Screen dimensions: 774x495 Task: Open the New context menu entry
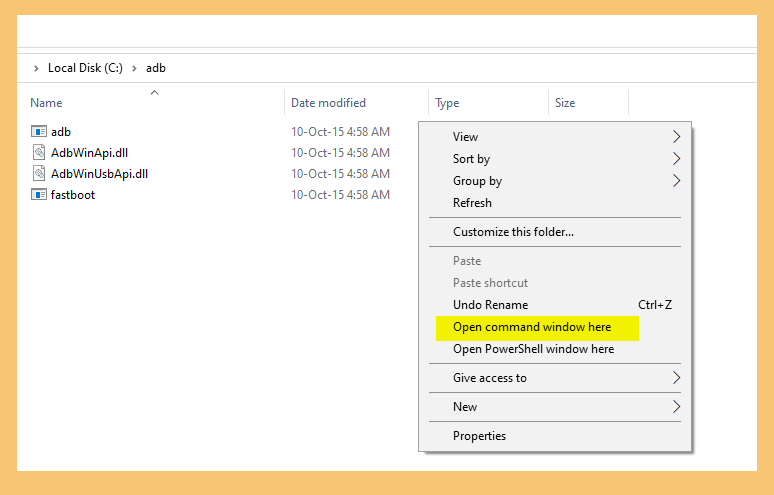click(x=555, y=407)
